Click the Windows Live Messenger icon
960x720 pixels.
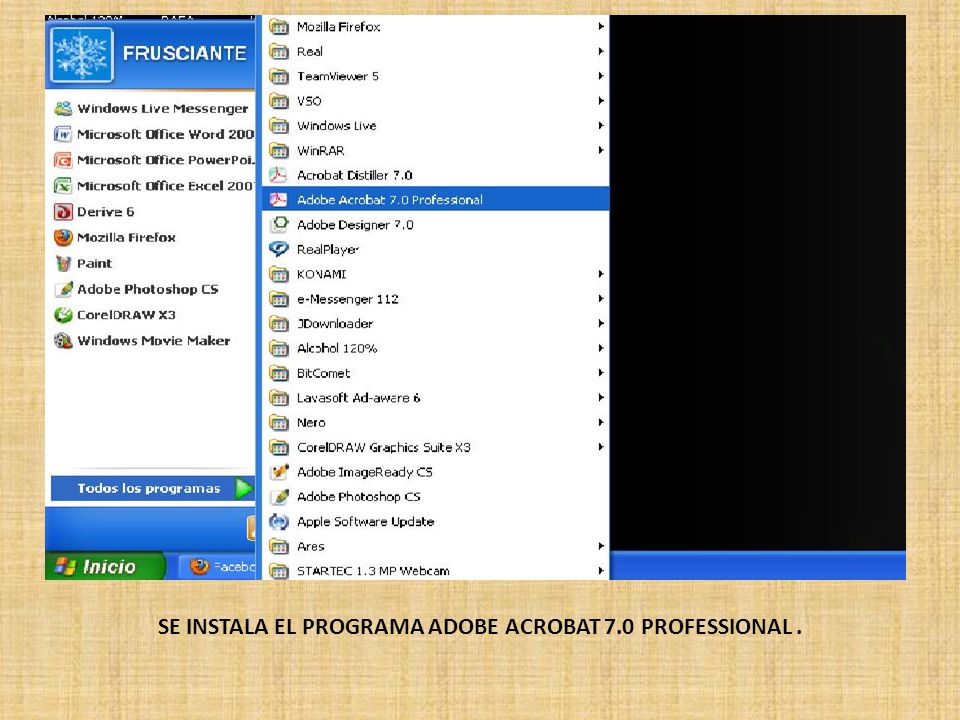(x=63, y=108)
